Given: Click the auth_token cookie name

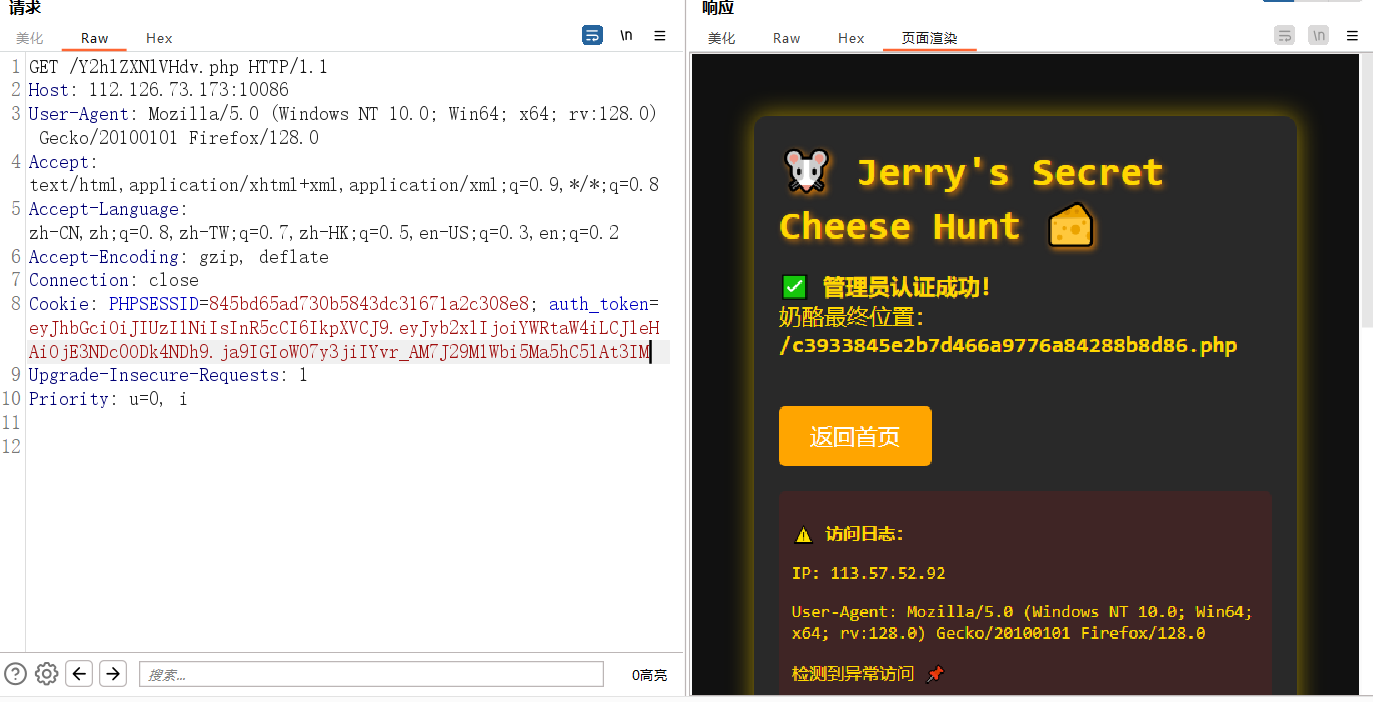Looking at the screenshot, I should [x=599, y=304].
